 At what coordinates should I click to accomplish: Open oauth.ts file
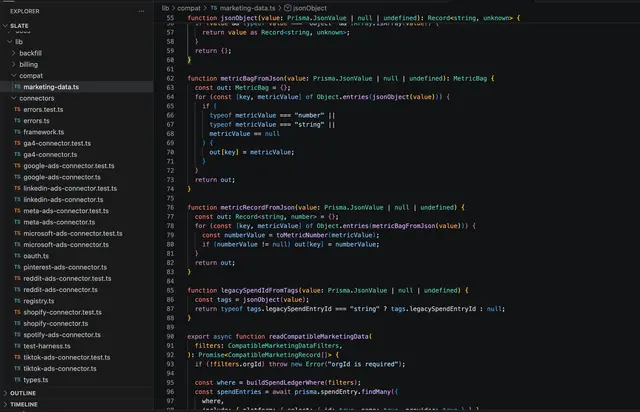(36, 256)
